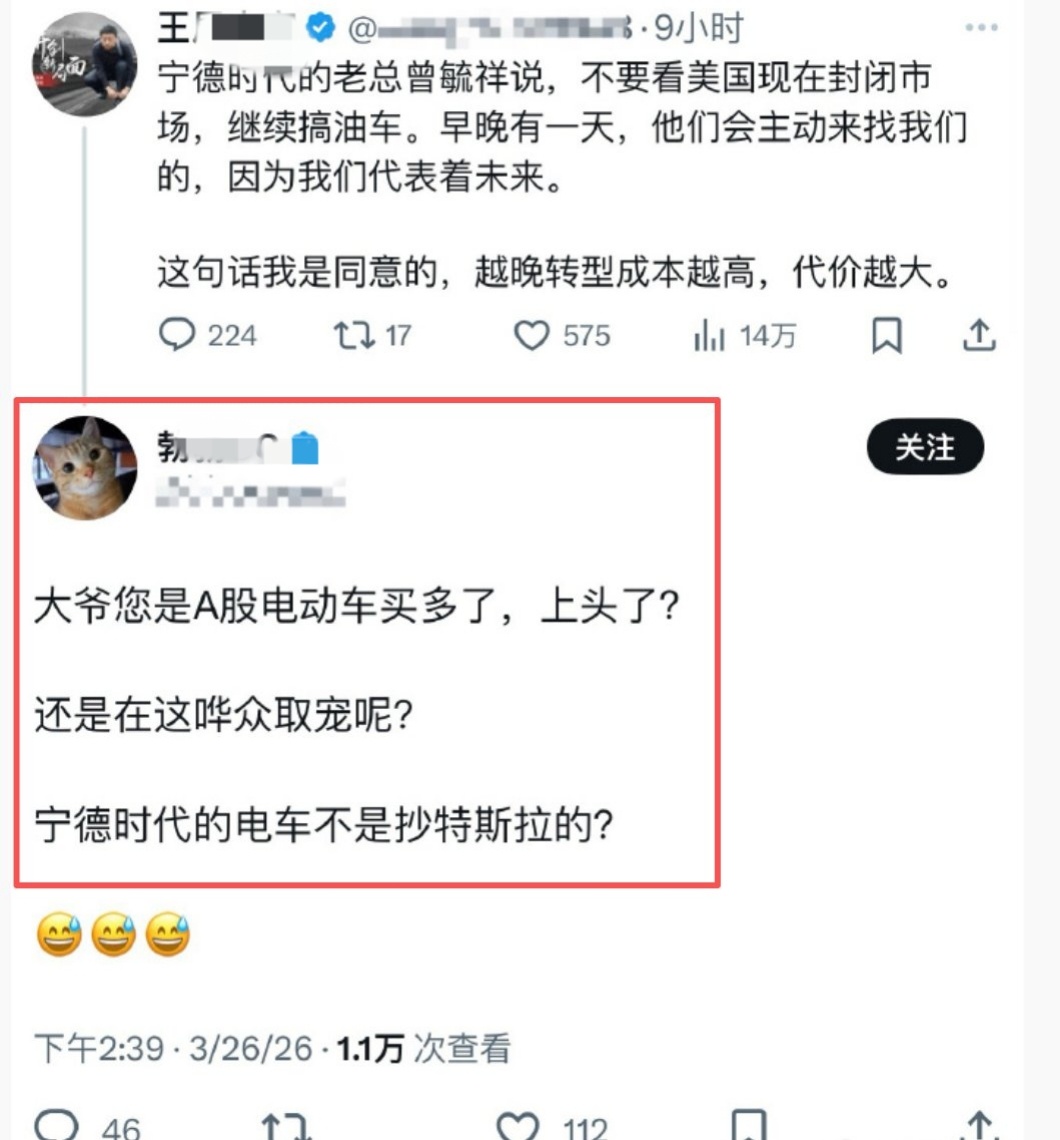Select the reply text 还是在这哗众取宠呢?
Image resolution: width=1060 pixels, height=1140 pixels.
click(223, 715)
